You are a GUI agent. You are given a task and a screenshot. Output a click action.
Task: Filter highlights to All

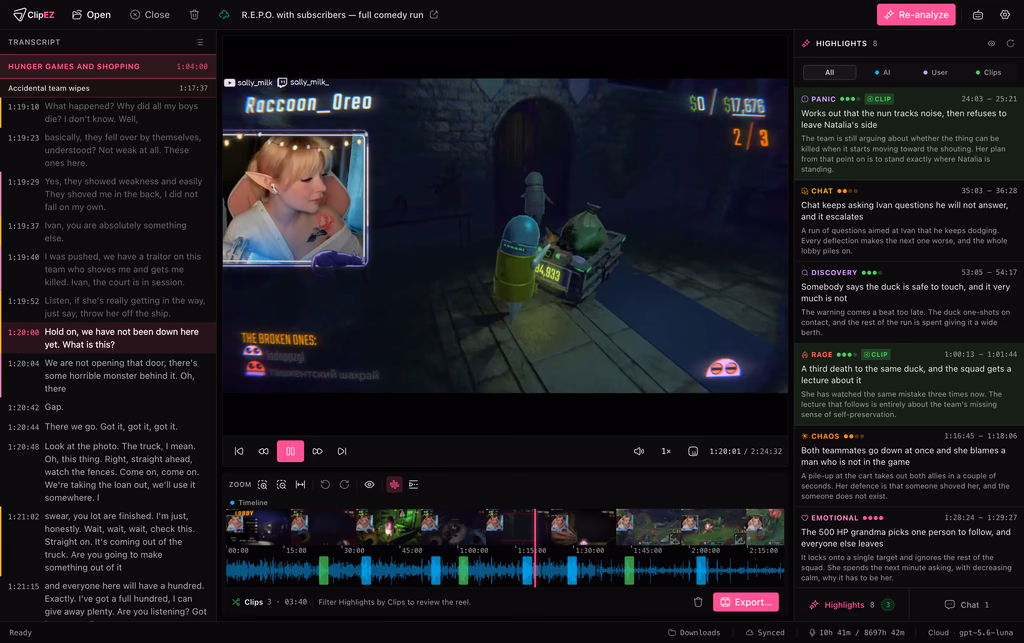(x=829, y=72)
